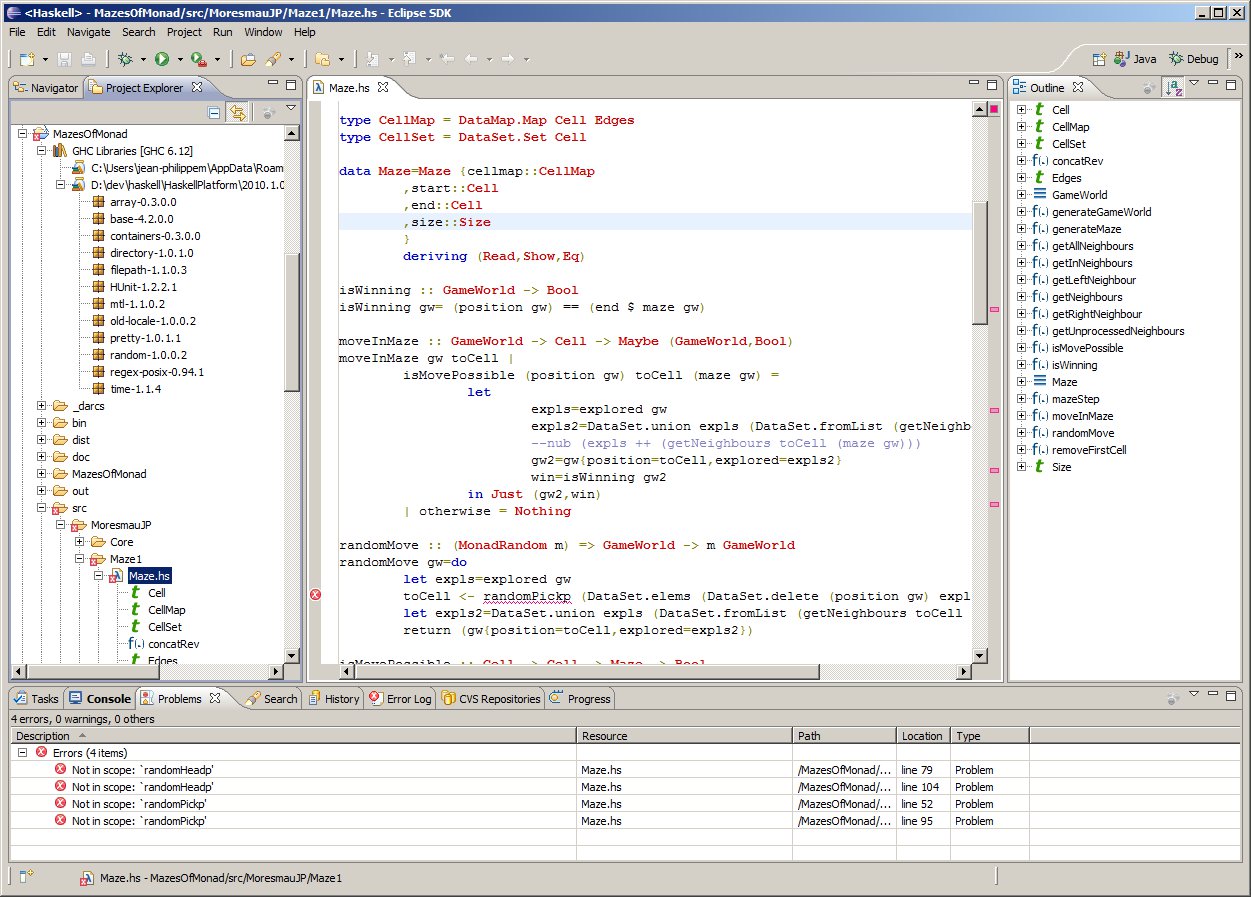Switch to the Debug perspective
Screen dimensions: 1251x897
click(x=1194, y=59)
